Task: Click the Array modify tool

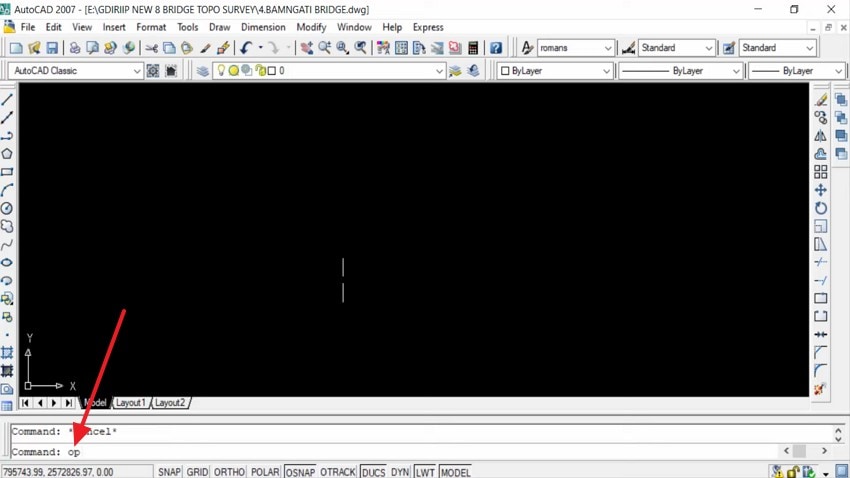Action: click(821, 172)
